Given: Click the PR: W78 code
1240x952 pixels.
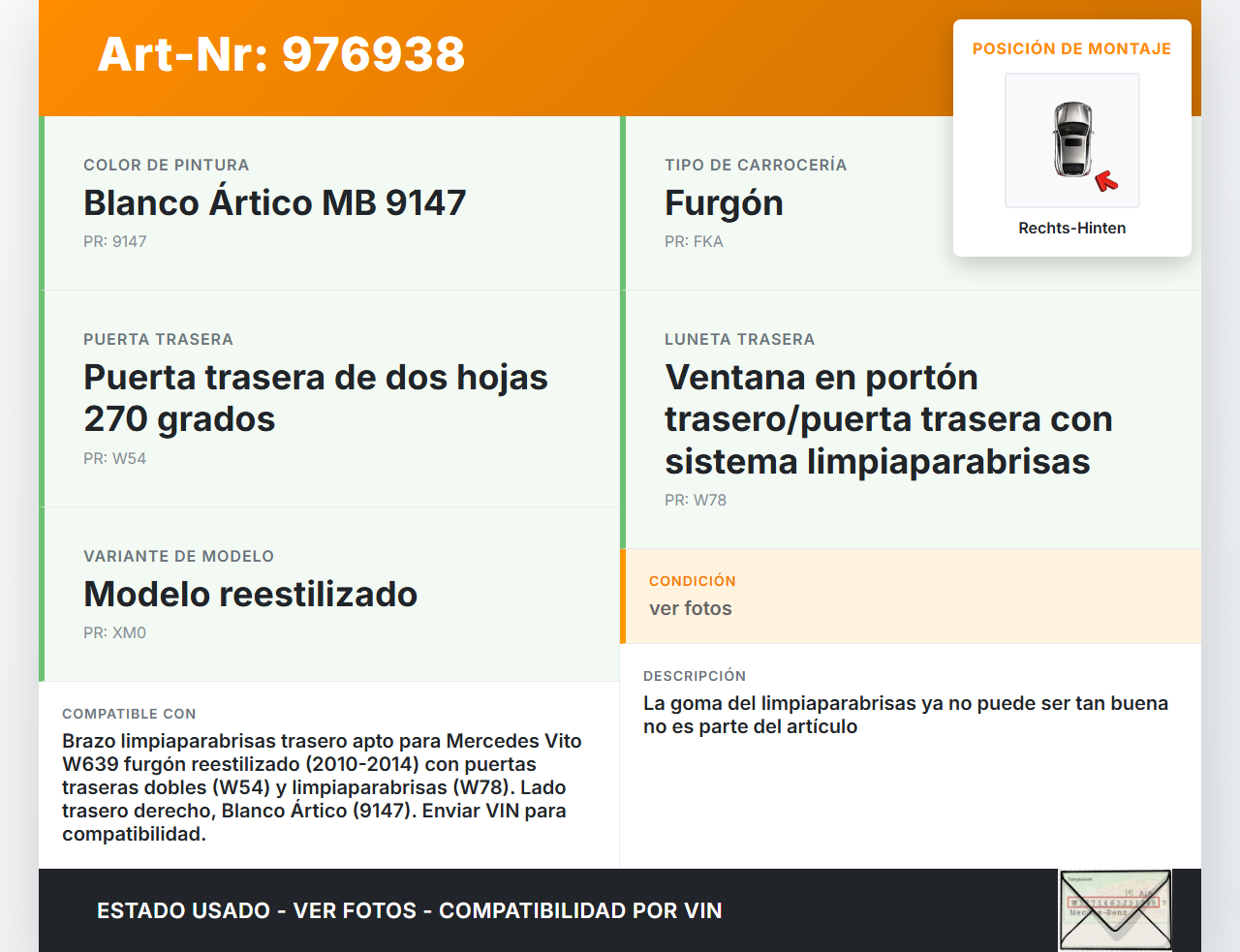Looking at the screenshot, I should [x=696, y=500].
